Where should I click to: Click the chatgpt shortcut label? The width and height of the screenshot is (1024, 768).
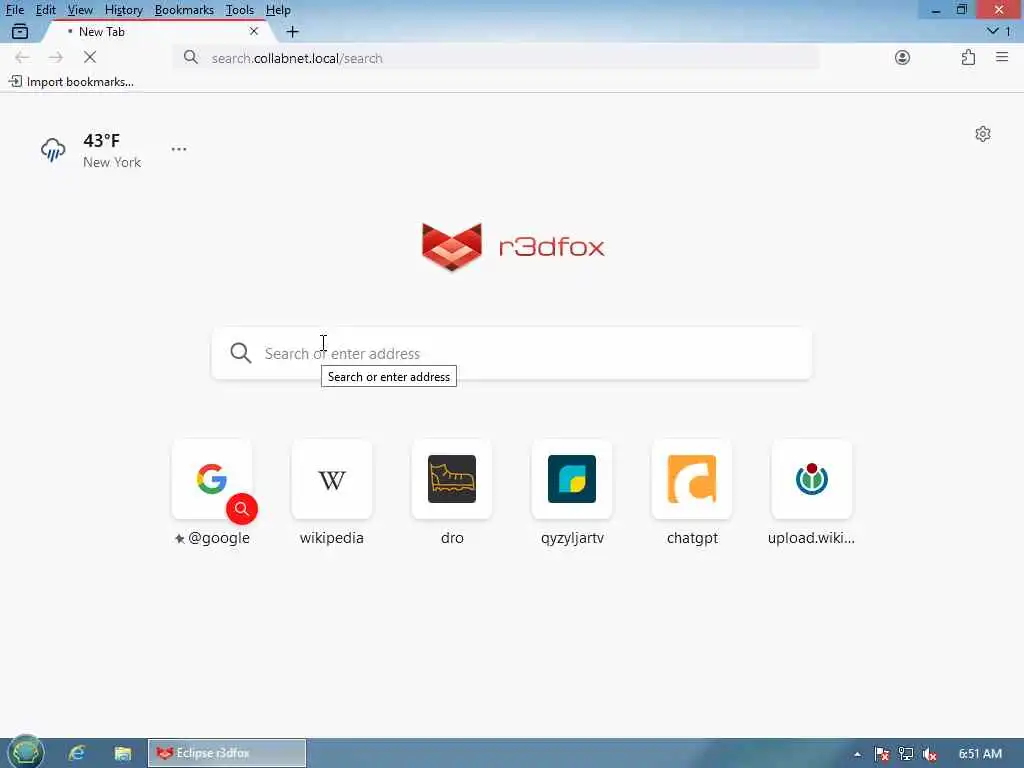point(692,538)
